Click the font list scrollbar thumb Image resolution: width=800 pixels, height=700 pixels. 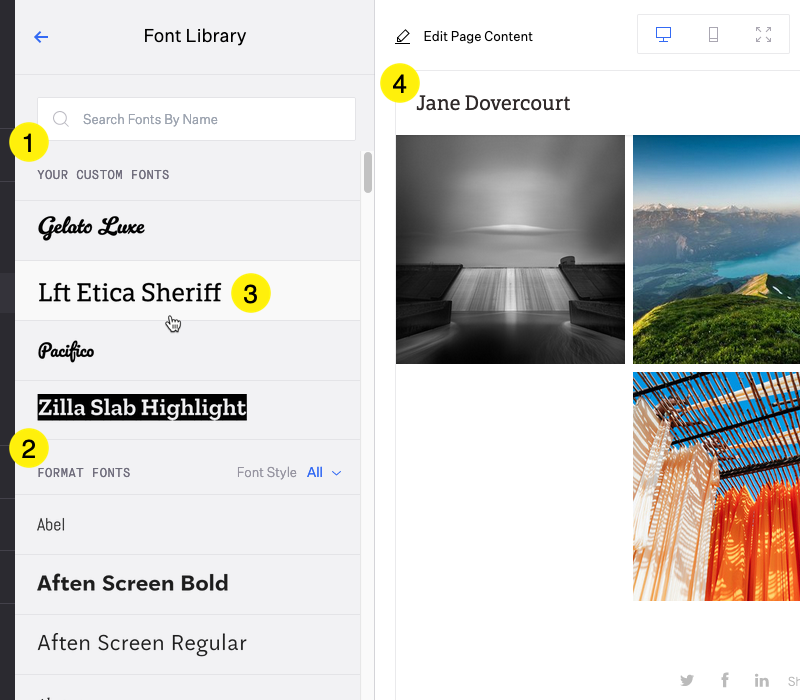(367, 172)
